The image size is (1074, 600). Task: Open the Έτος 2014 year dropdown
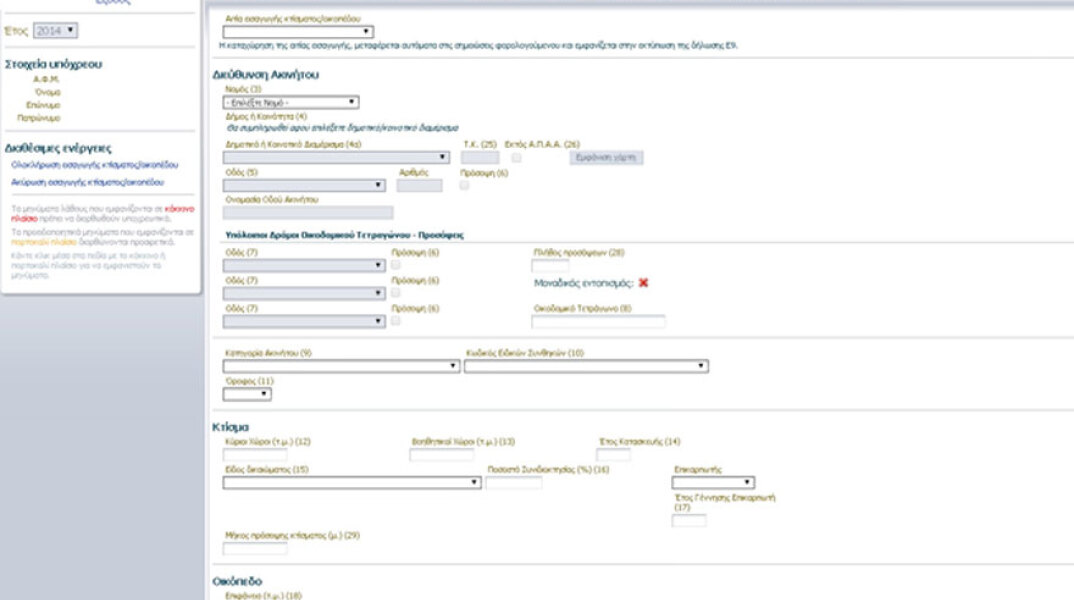(x=55, y=31)
